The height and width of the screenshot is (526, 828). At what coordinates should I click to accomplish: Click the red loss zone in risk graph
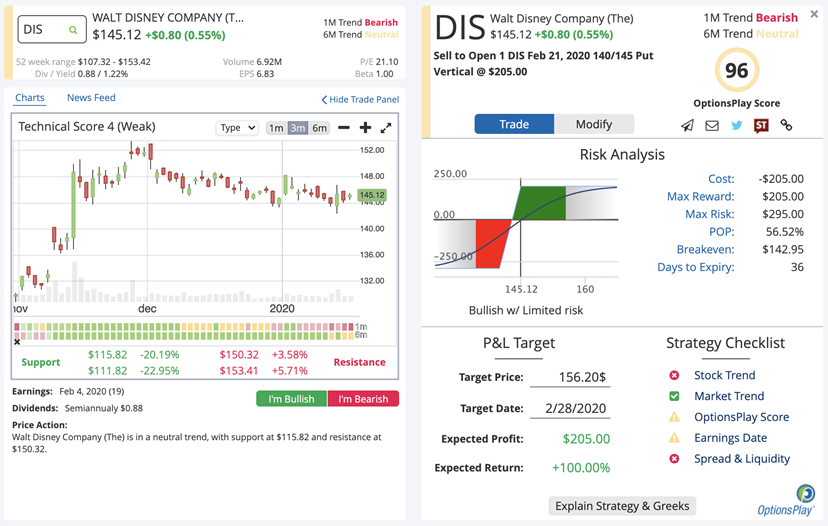tap(492, 243)
